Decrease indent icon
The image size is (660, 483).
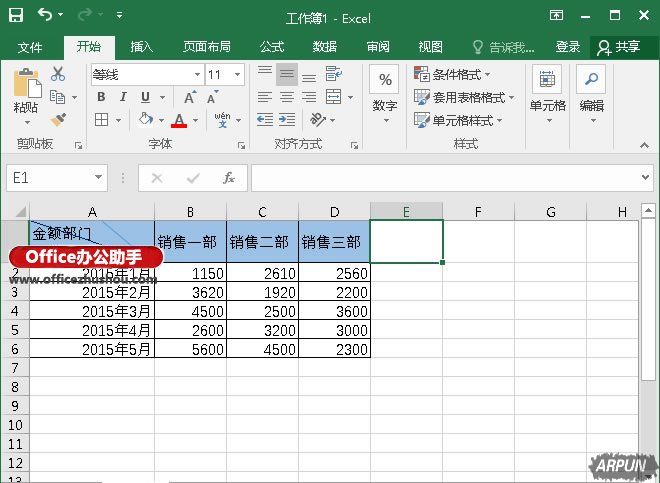[265, 120]
